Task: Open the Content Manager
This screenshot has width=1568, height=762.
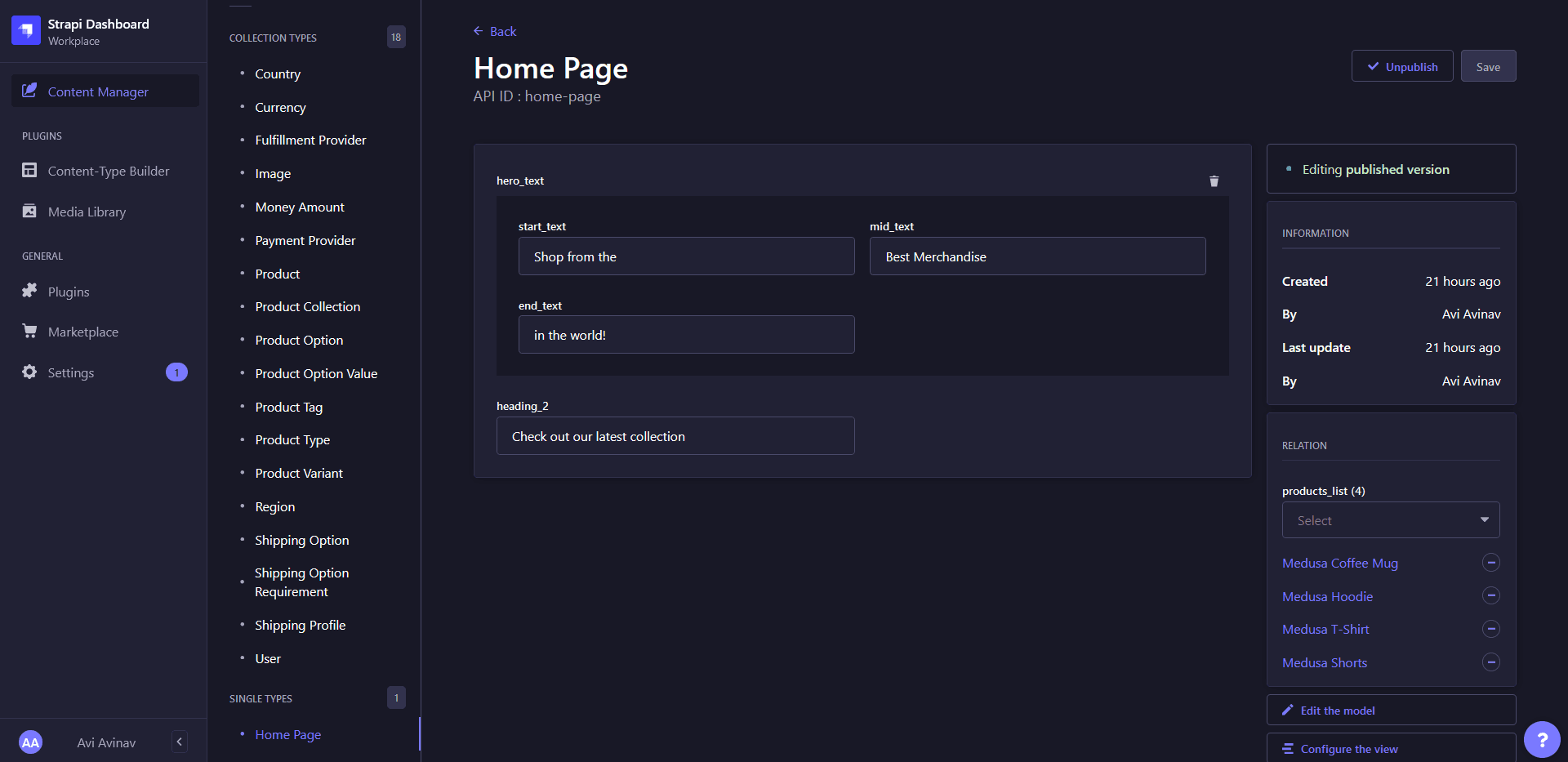Action: click(x=97, y=91)
